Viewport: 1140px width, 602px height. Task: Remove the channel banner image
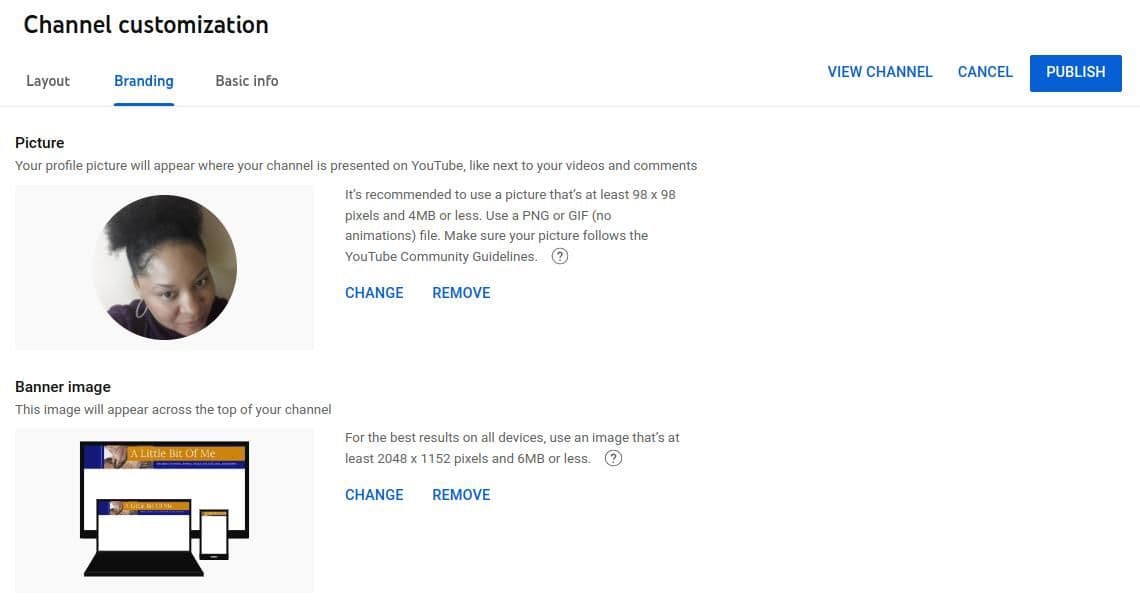pos(461,495)
